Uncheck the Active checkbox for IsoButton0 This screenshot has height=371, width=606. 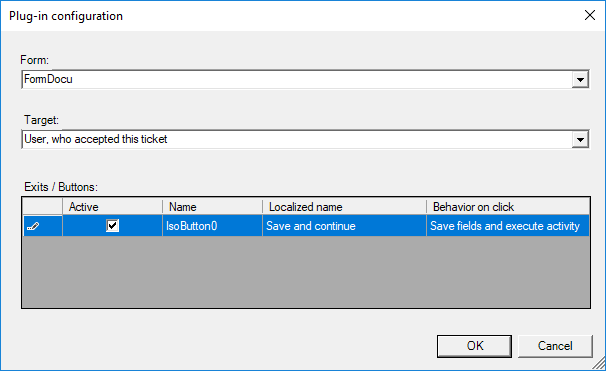[112, 226]
